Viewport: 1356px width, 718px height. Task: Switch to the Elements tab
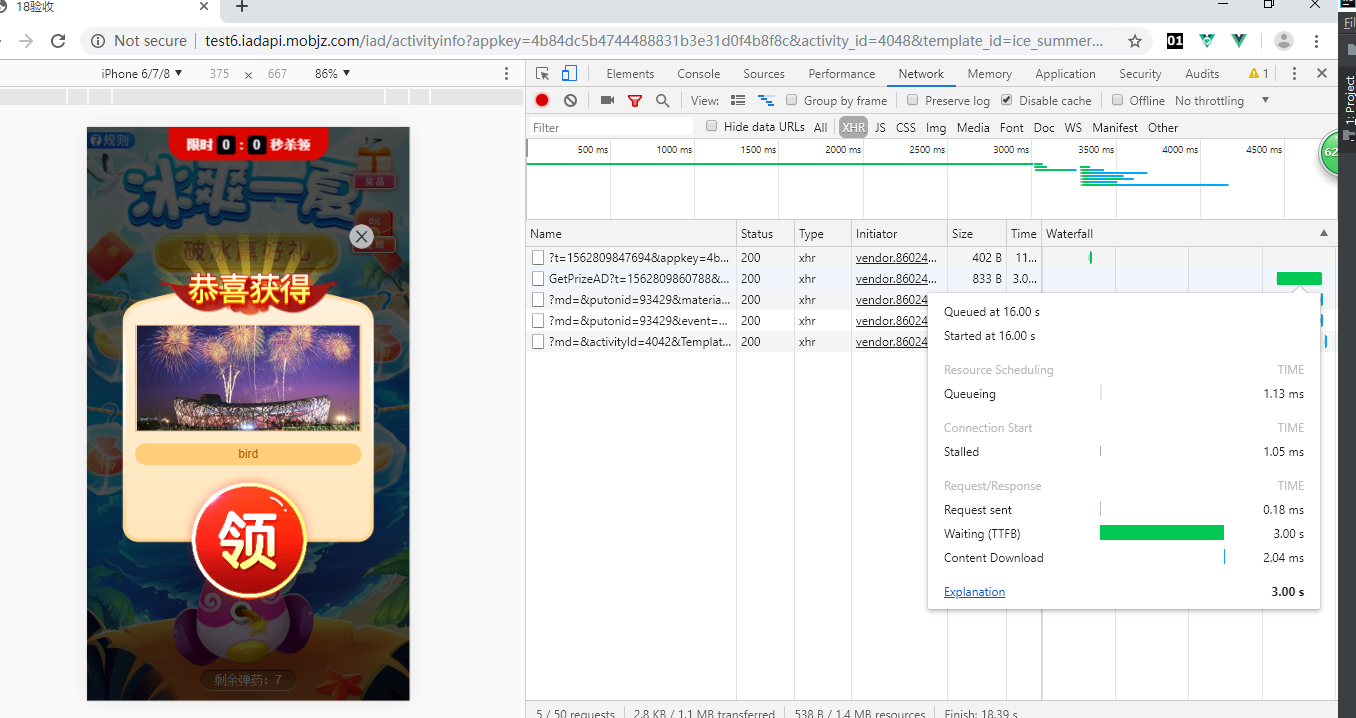click(630, 74)
